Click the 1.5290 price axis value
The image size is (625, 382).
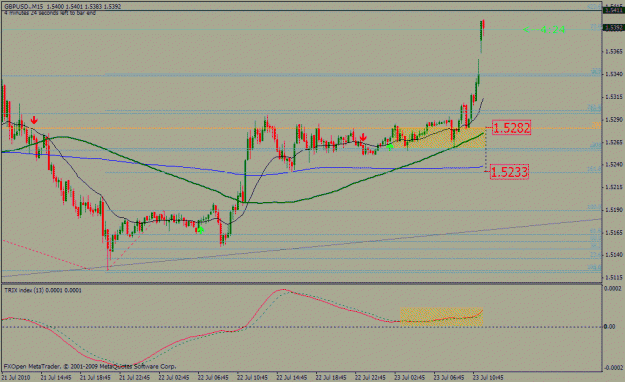click(x=613, y=120)
